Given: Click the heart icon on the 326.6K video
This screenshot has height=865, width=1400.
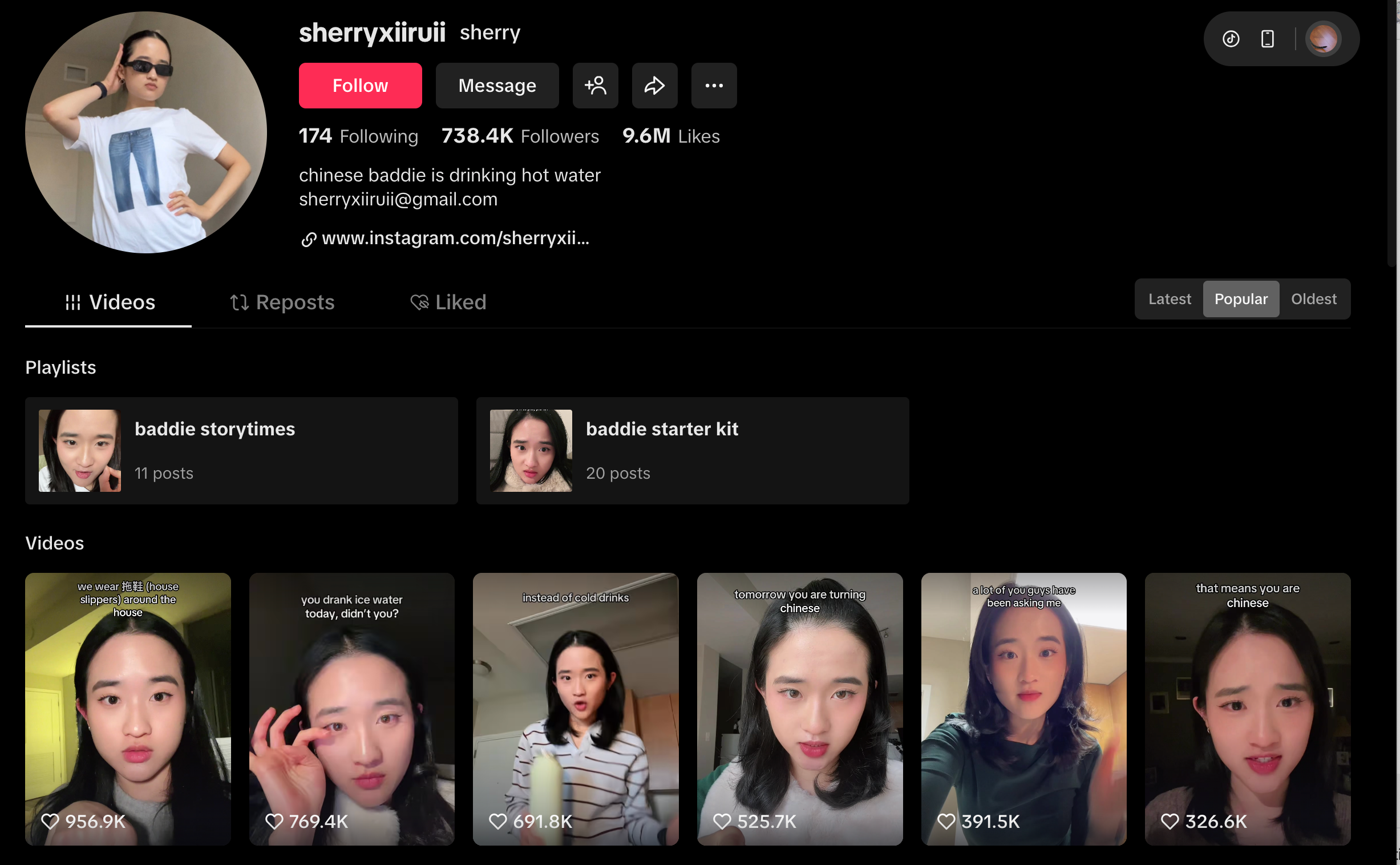Looking at the screenshot, I should click(x=1170, y=822).
